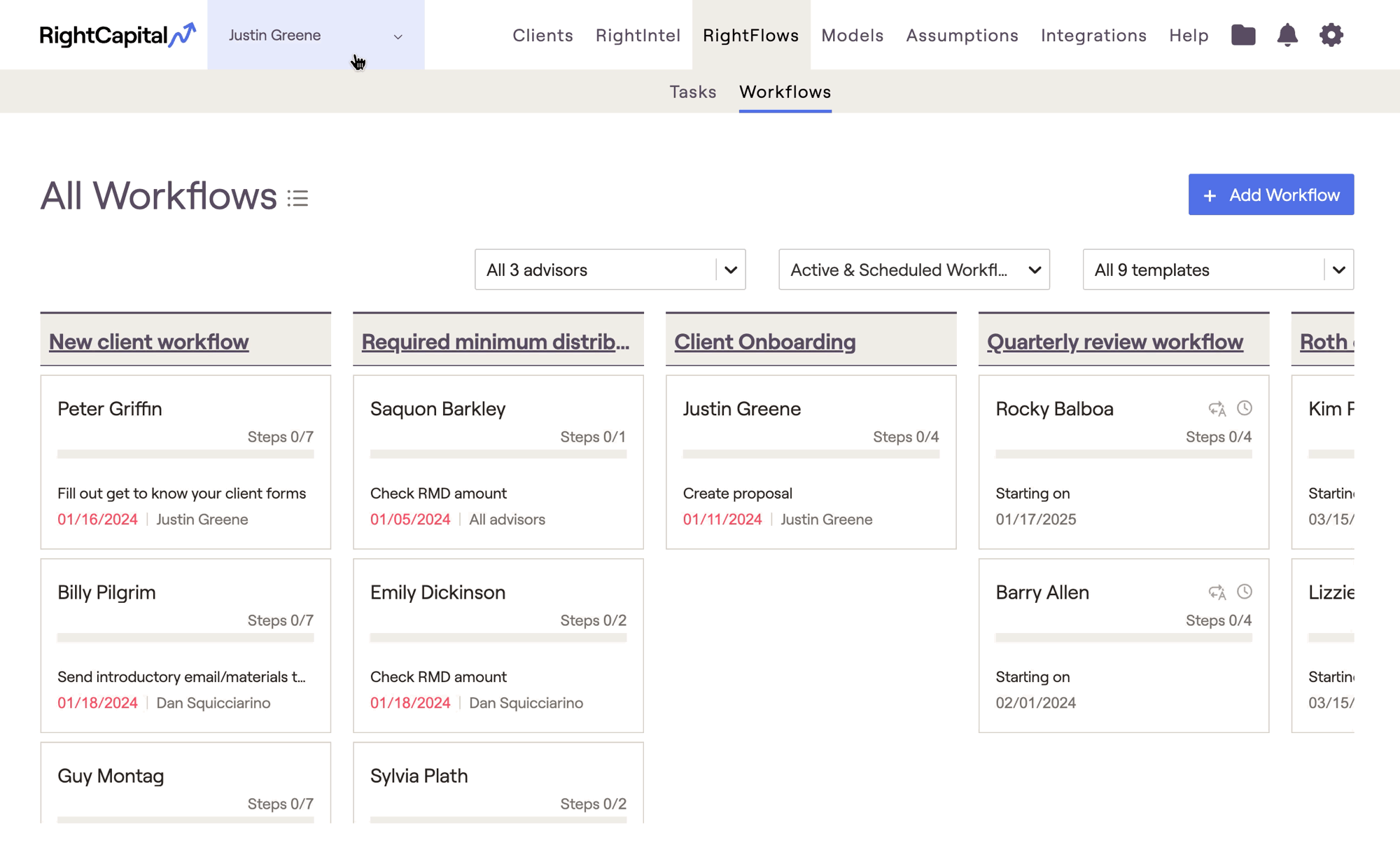Open the Peter Griffin workflow card
Image resolution: width=1400 pixels, height=857 pixels.
click(x=185, y=462)
